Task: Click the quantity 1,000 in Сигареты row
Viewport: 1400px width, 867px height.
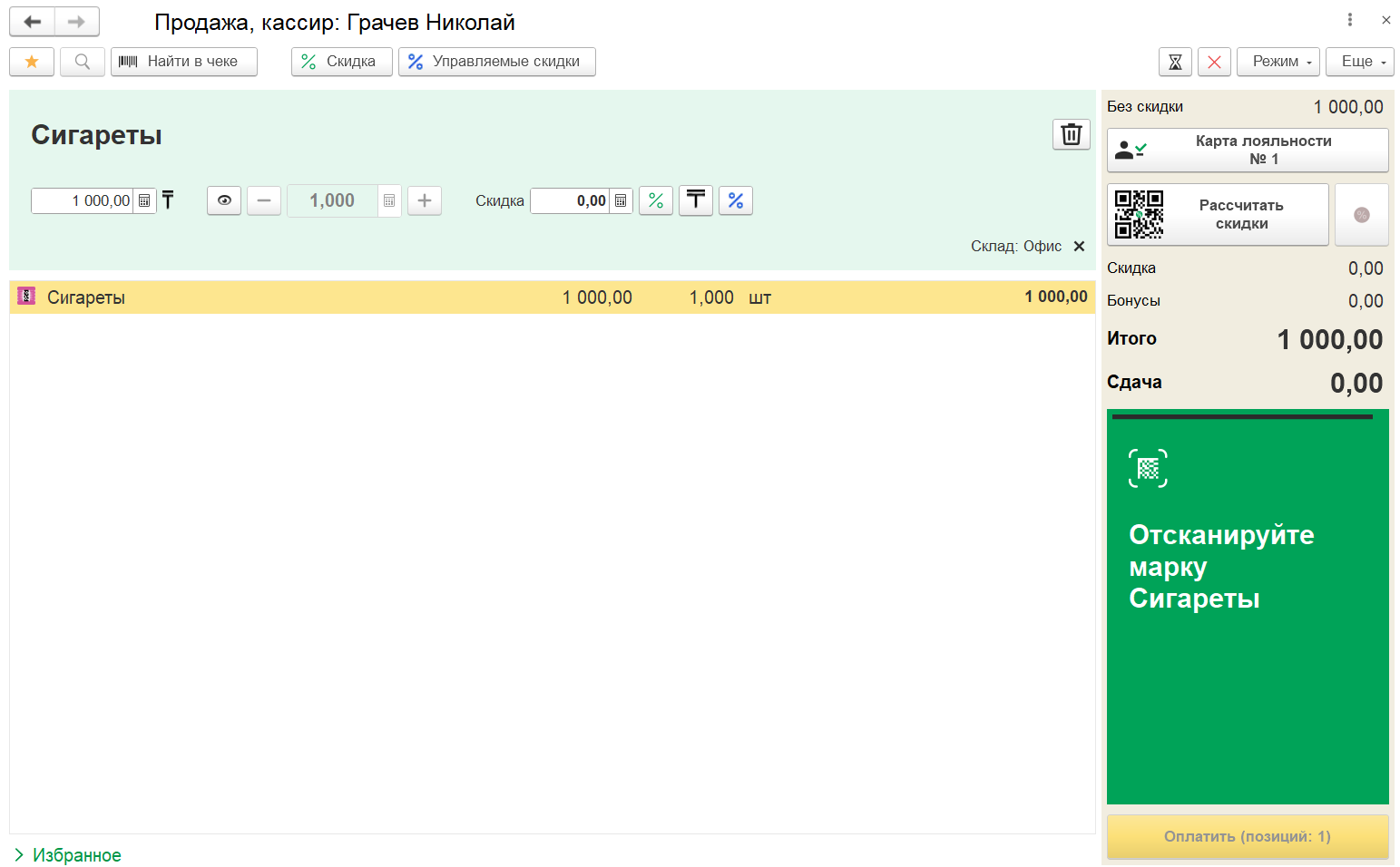Action: (x=711, y=297)
